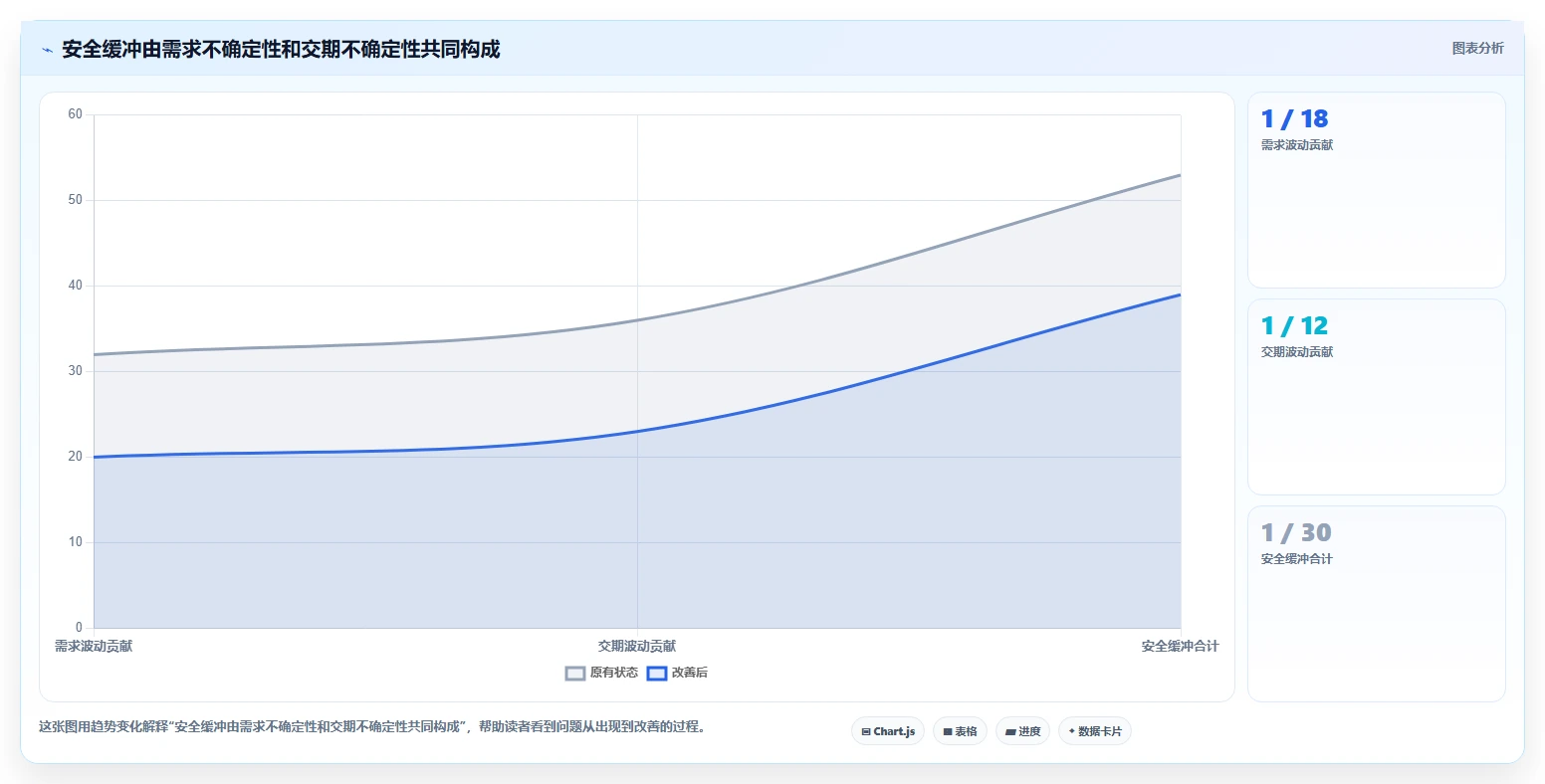Click the 1 / 18 value

coord(1294,119)
